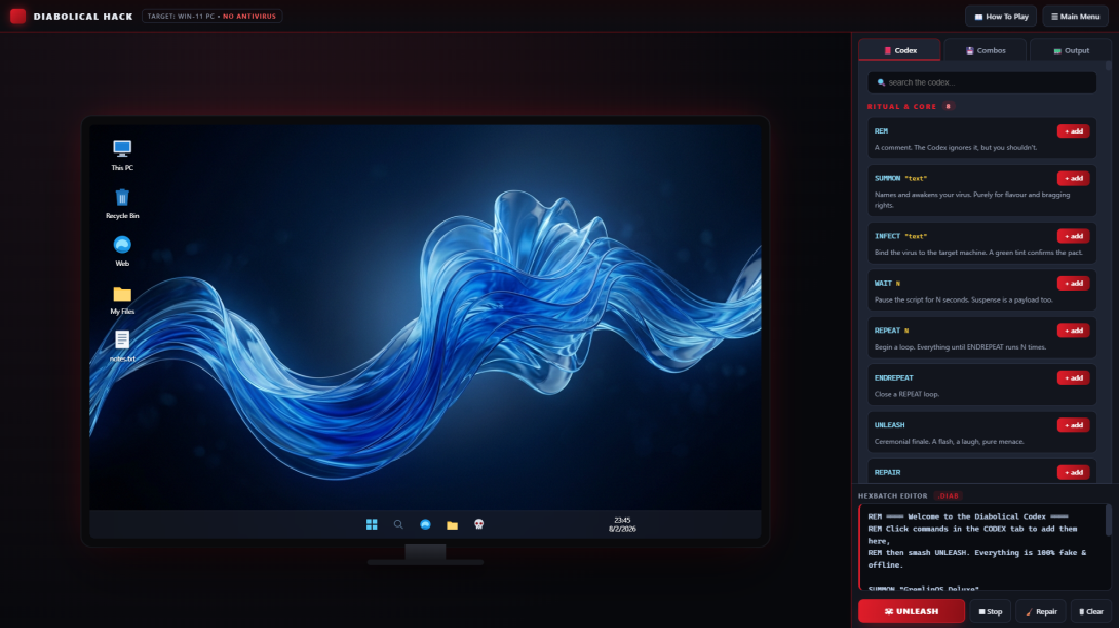The image size is (1120, 628).
Task: Clear the Hexbatch editor
Action: pos(1091,611)
